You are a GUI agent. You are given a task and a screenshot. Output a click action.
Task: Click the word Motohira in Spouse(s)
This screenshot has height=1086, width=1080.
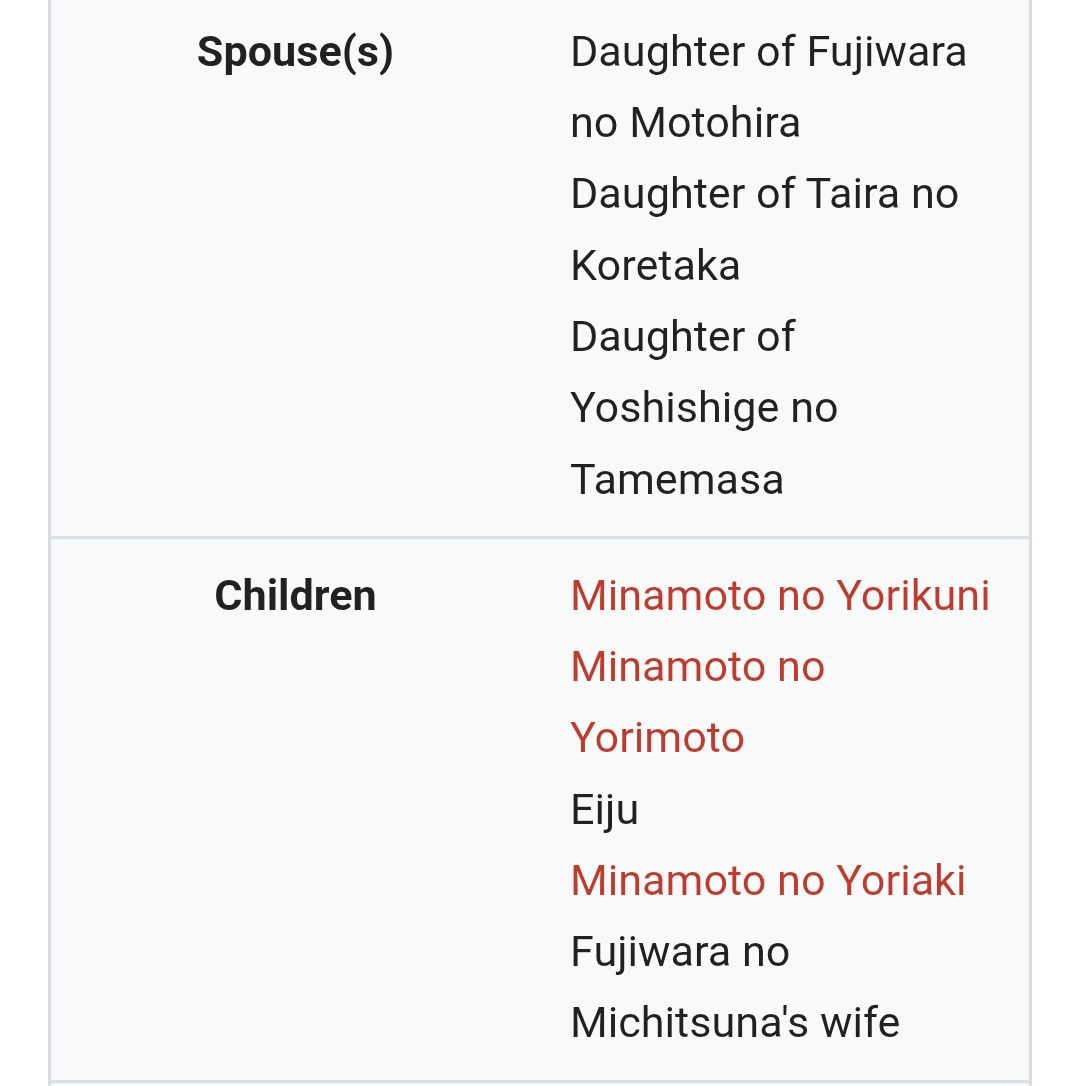(x=715, y=123)
